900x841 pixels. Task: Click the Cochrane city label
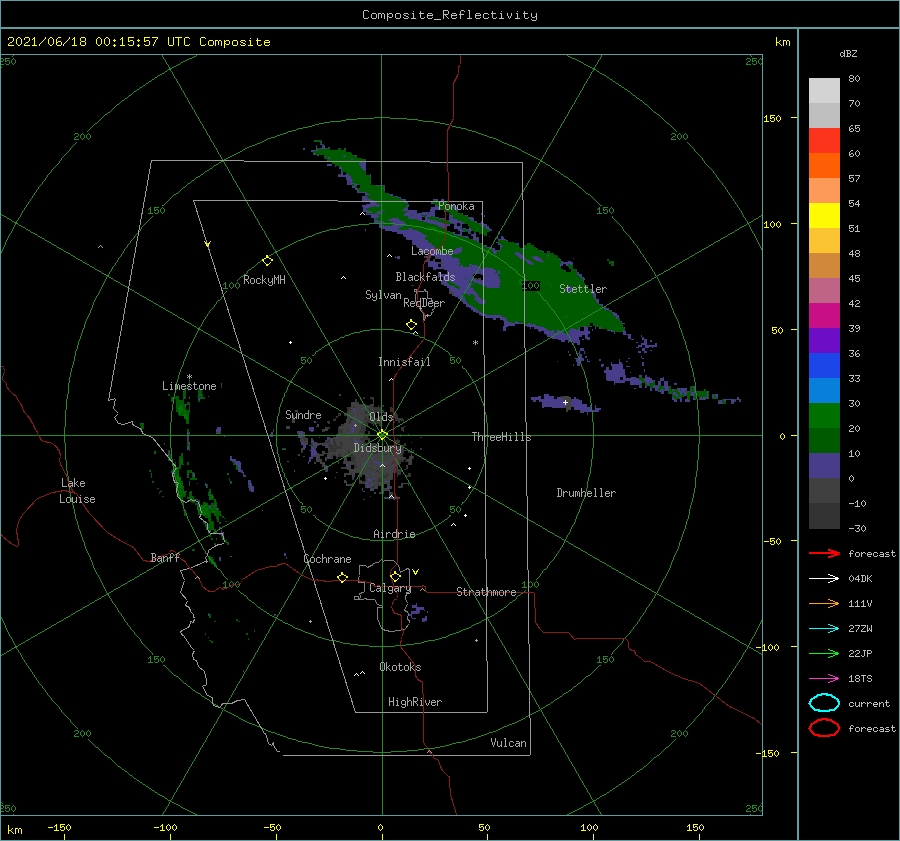pos(327,559)
